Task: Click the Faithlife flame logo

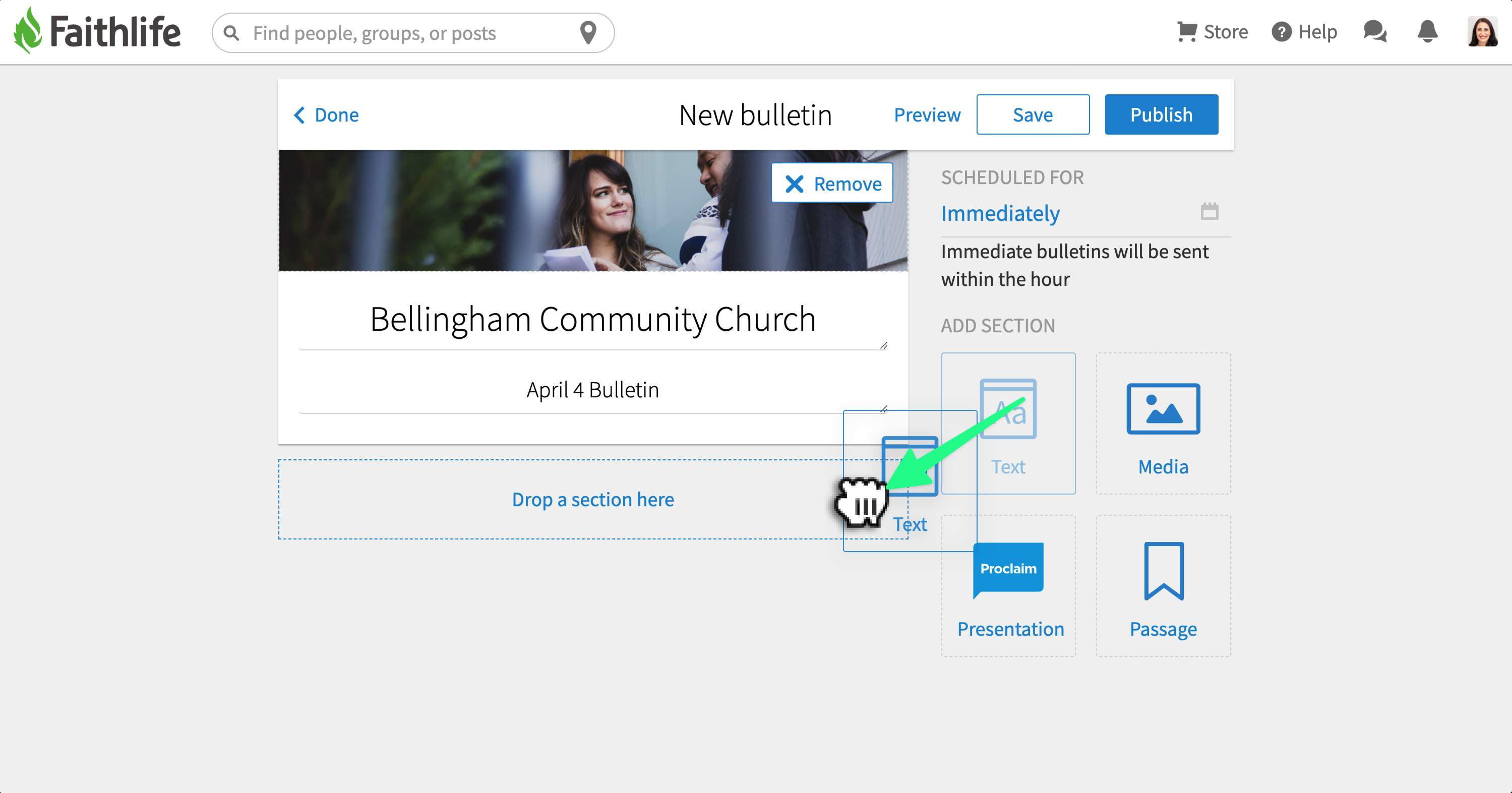Action: coord(28,32)
